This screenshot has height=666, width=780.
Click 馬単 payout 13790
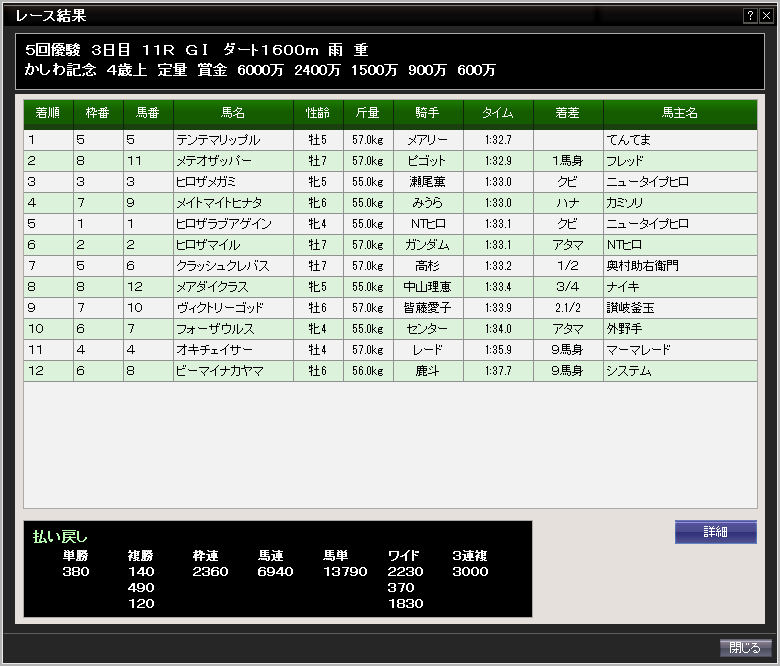click(345, 571)
